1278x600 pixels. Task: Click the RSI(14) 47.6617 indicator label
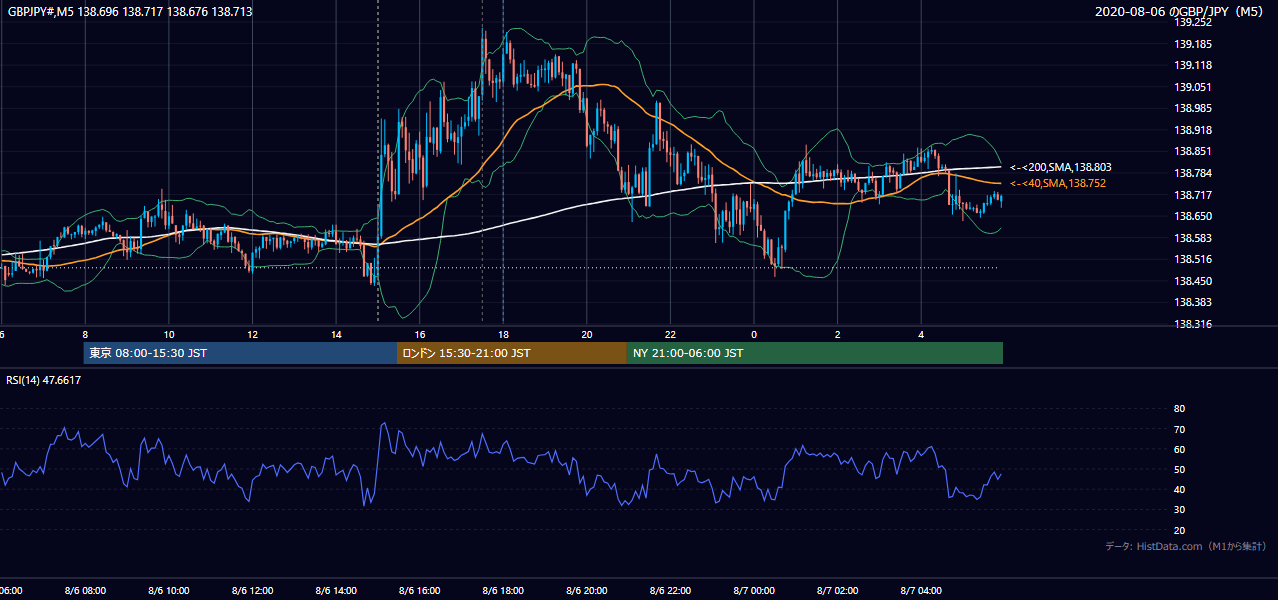[x=44, y=380]
